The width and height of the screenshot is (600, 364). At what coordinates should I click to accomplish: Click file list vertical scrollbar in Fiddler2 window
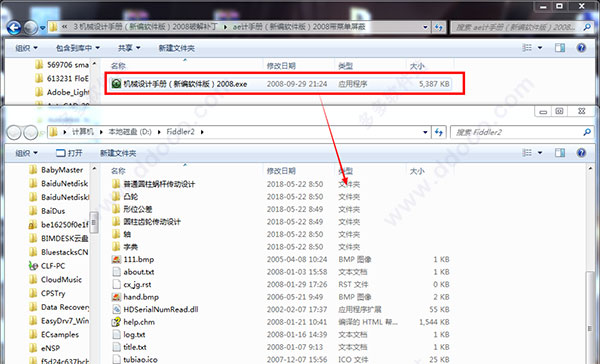(x=590, y=318)
